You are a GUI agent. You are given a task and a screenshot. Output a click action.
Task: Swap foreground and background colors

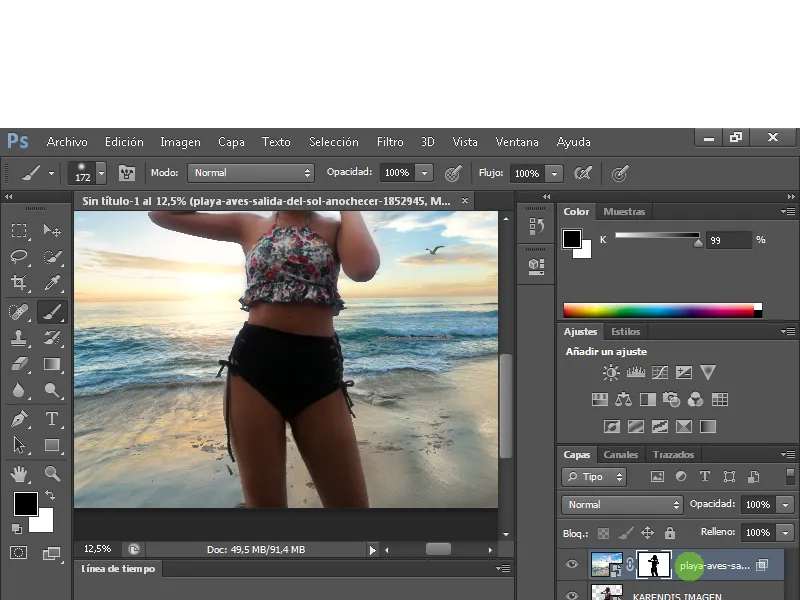tap(50, 494)
